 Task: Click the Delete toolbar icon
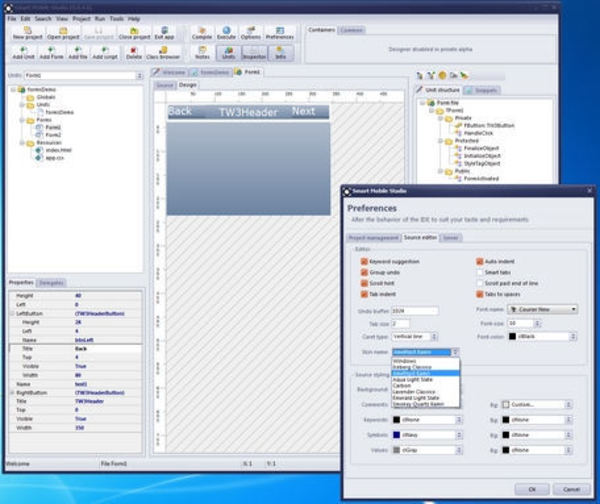pos(134,53)
